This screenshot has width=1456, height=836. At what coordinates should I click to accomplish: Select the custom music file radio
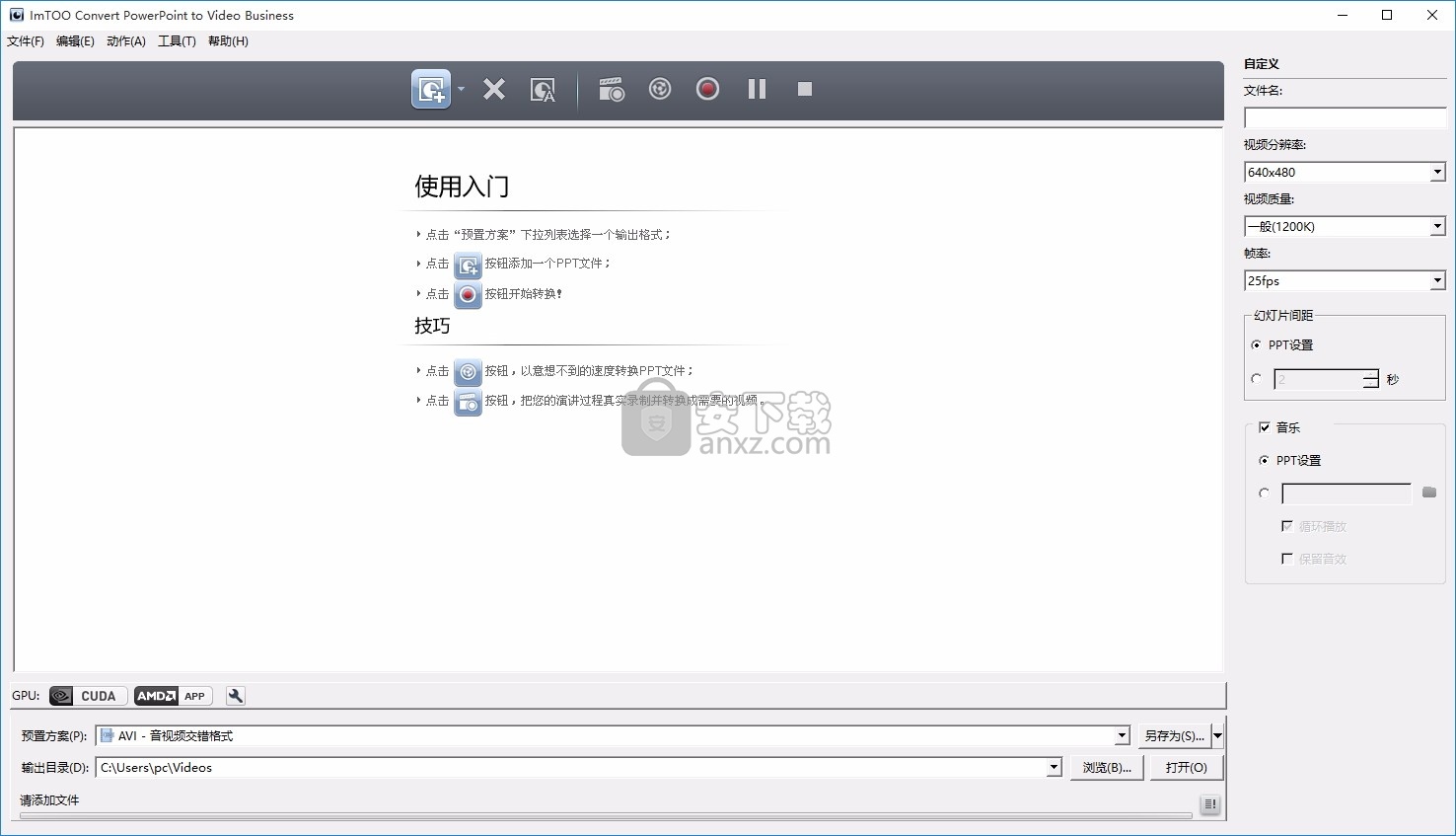(x=1264, y=493)
